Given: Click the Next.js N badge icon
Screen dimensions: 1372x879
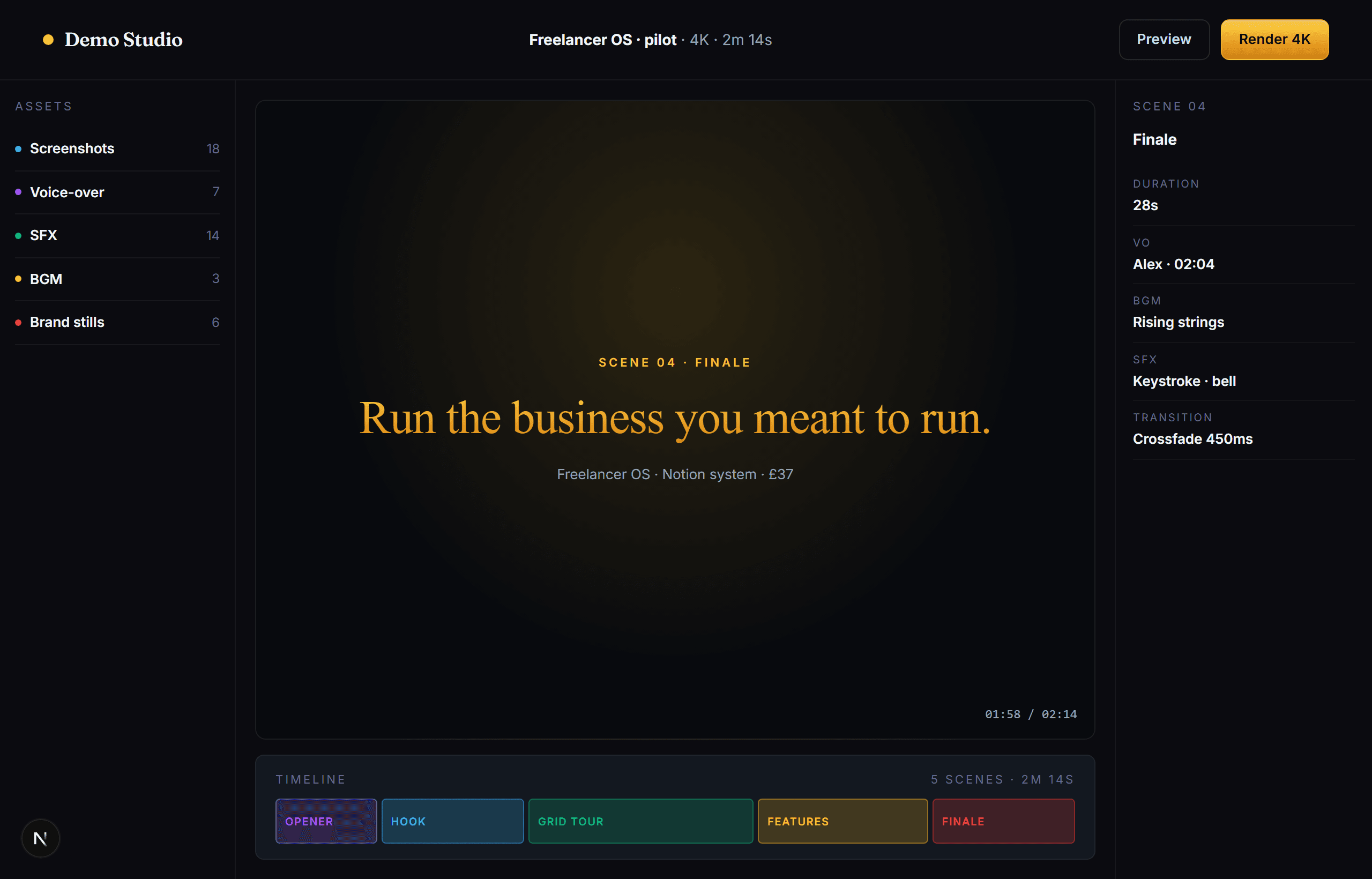Looking at the screenshot, I should [41, 838].
